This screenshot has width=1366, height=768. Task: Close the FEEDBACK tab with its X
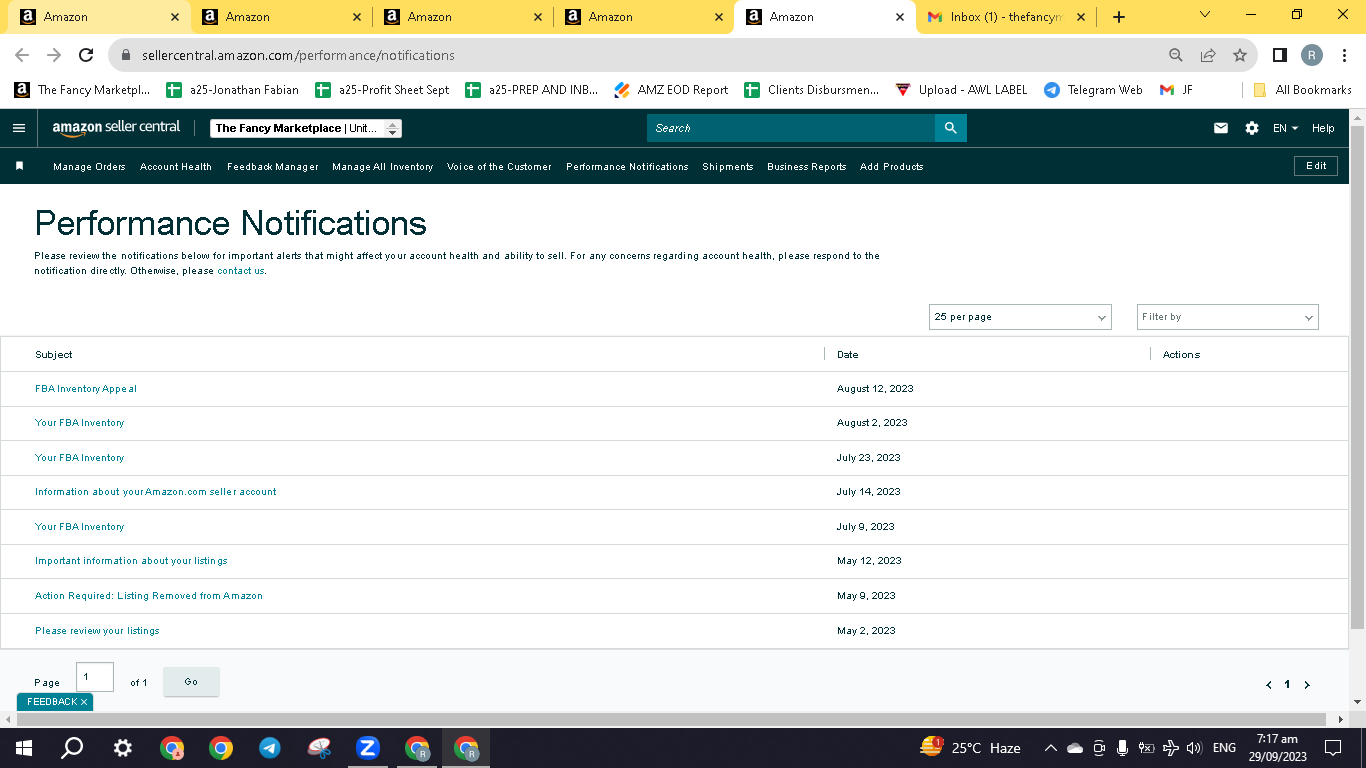tap(84, 702)
